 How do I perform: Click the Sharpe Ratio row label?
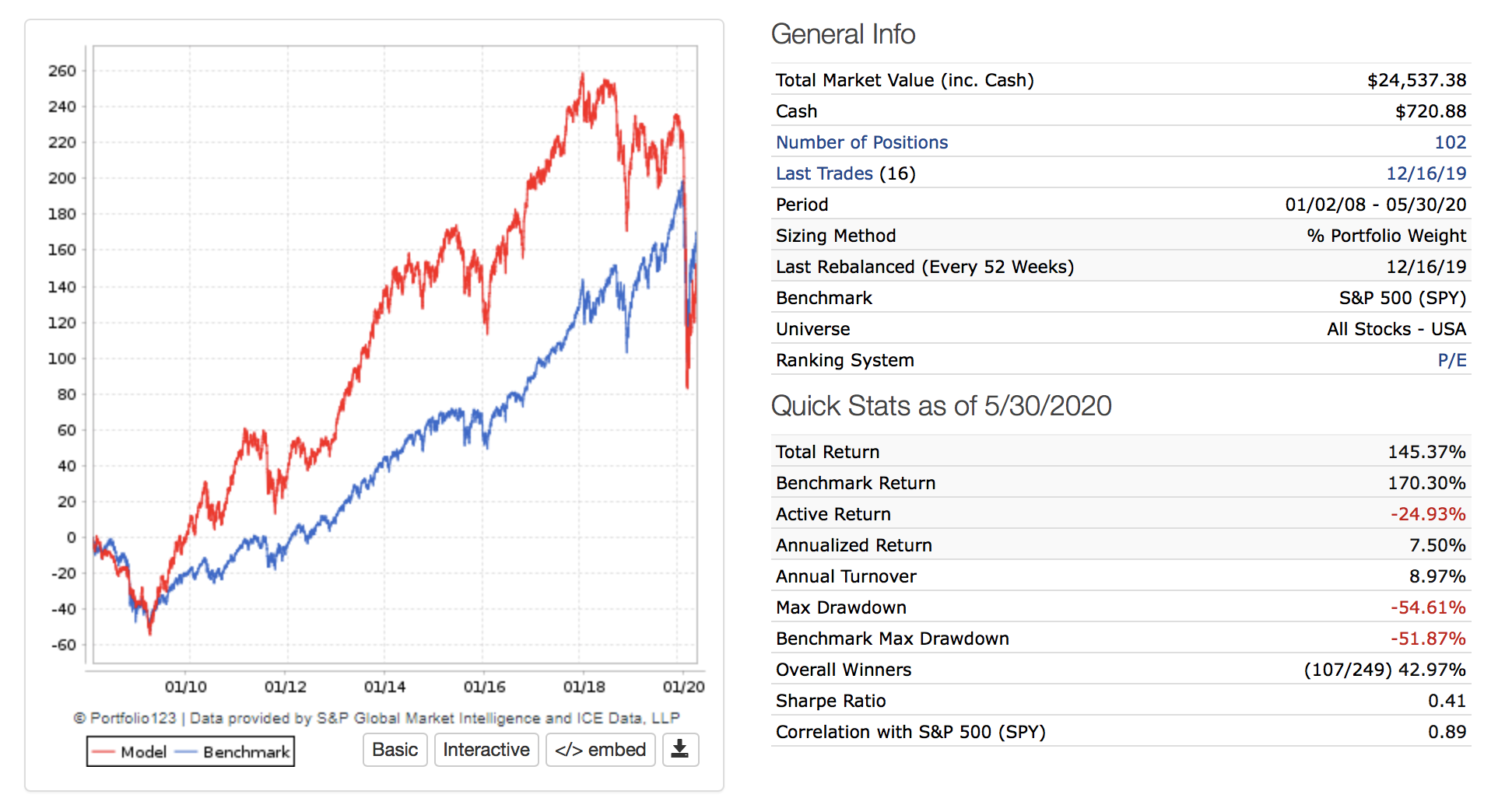pos(830,701)
